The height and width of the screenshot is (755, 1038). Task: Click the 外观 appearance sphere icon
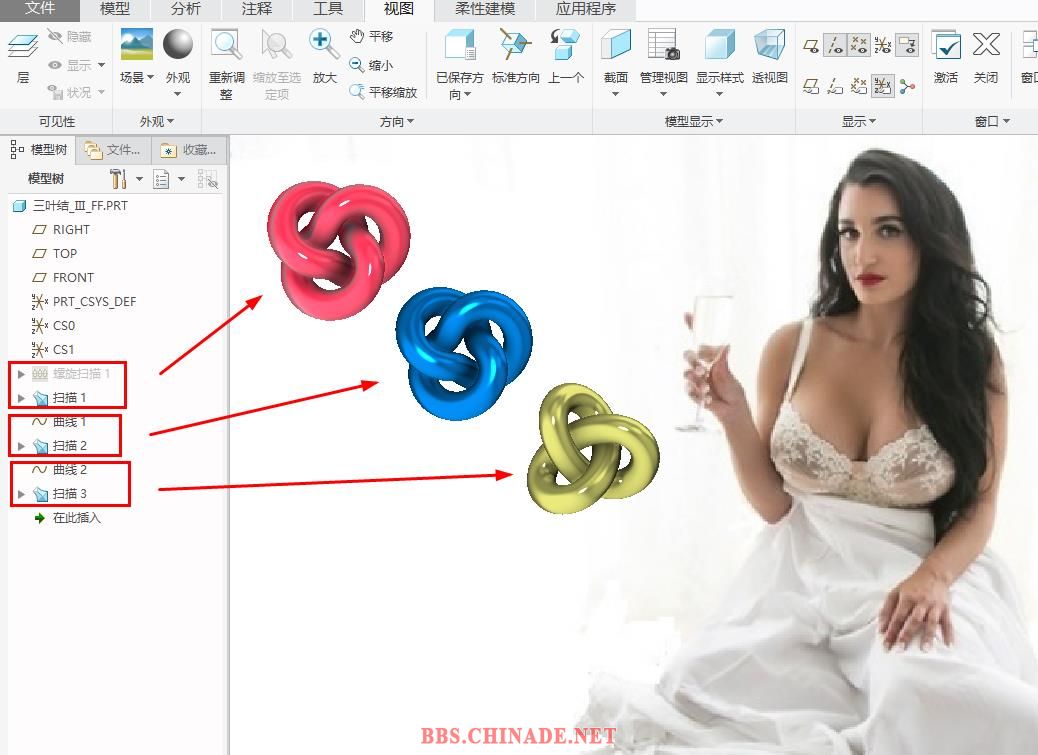pos(177,44)
